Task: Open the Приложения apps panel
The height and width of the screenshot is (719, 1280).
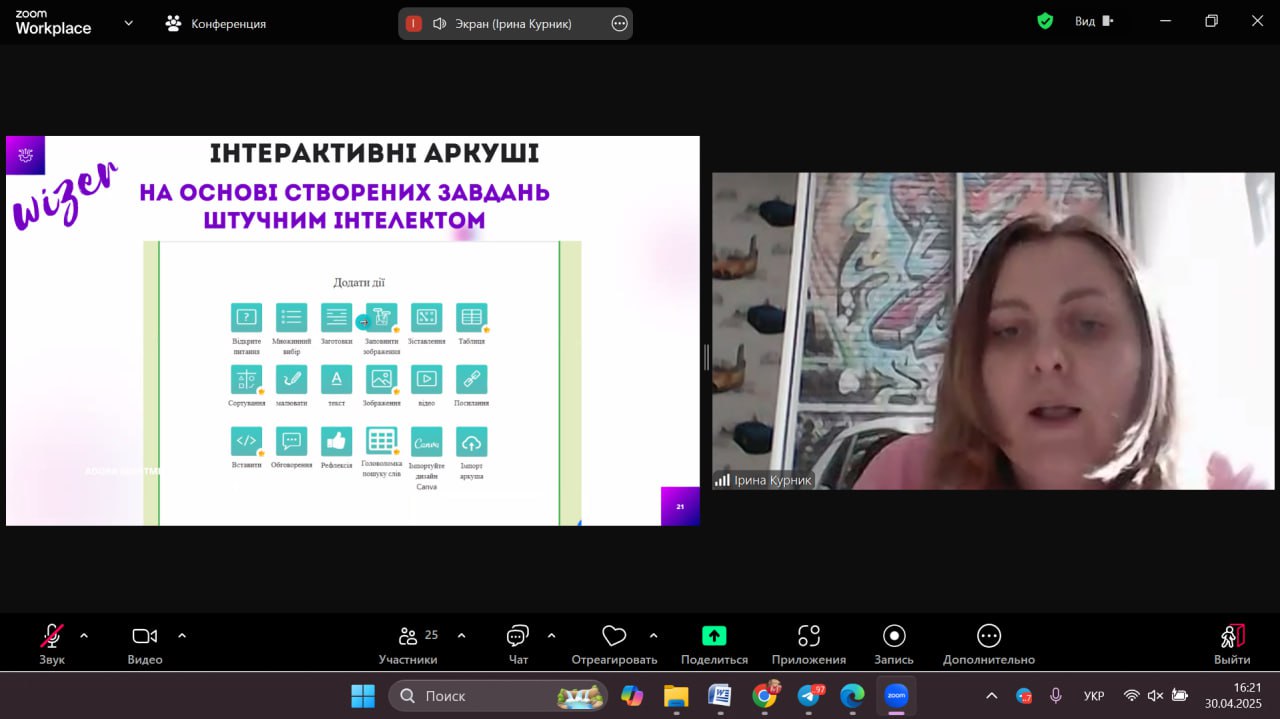Action: [808, 637]
